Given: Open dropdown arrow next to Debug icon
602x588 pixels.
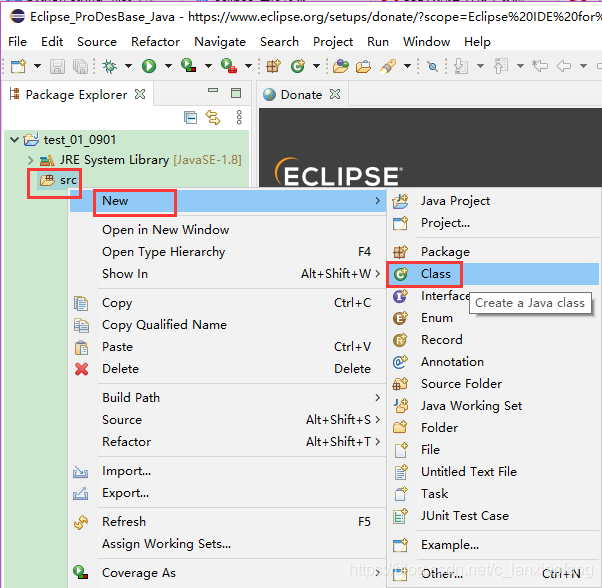Looking at the screenshot, I should 128,66.
